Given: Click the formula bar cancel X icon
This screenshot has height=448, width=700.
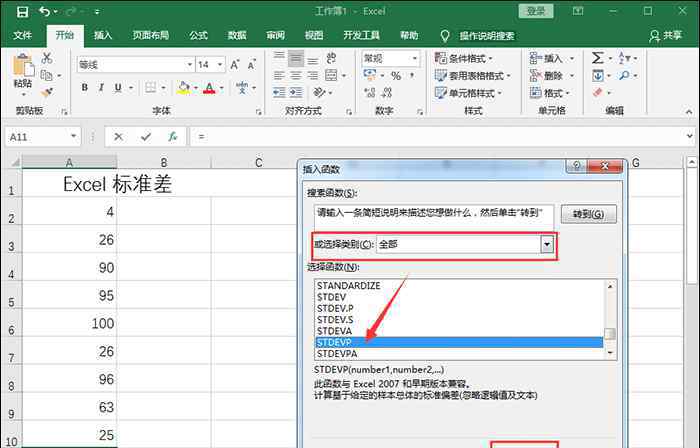Looking at the screenshot, I should pos(118,137).
